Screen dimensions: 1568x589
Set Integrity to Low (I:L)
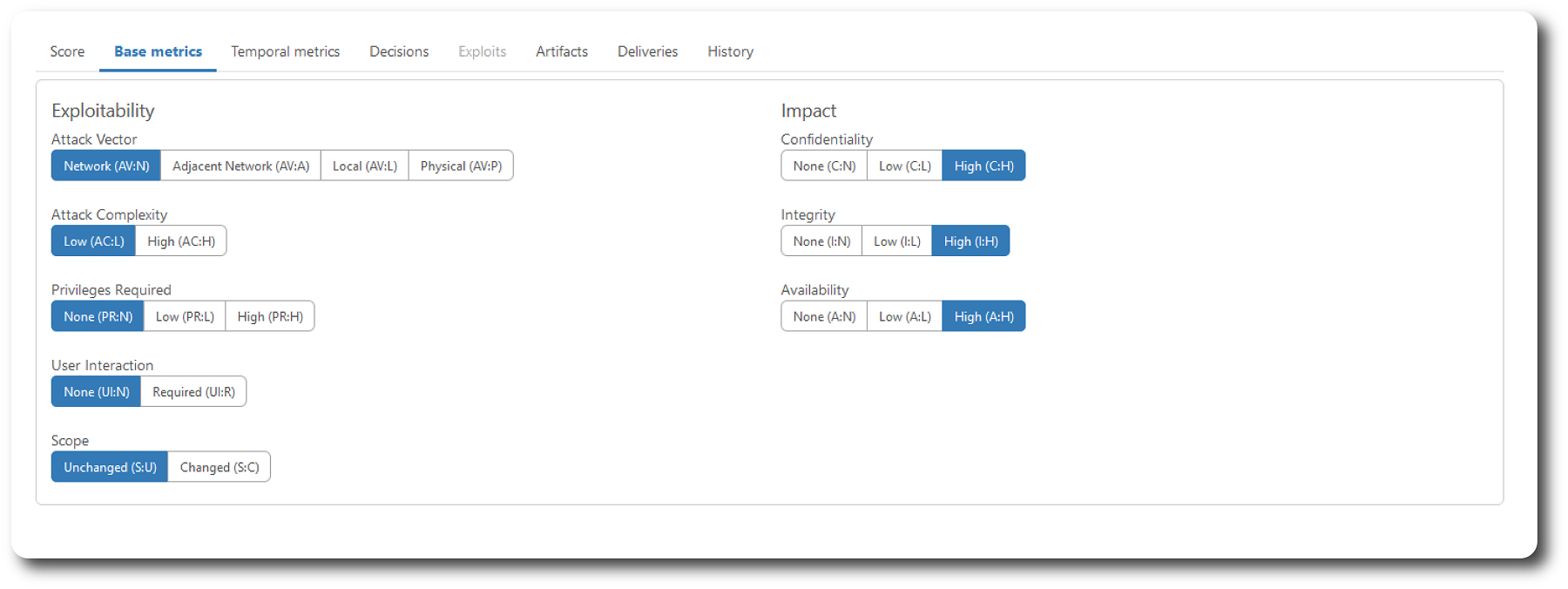(x=896, y=241)
